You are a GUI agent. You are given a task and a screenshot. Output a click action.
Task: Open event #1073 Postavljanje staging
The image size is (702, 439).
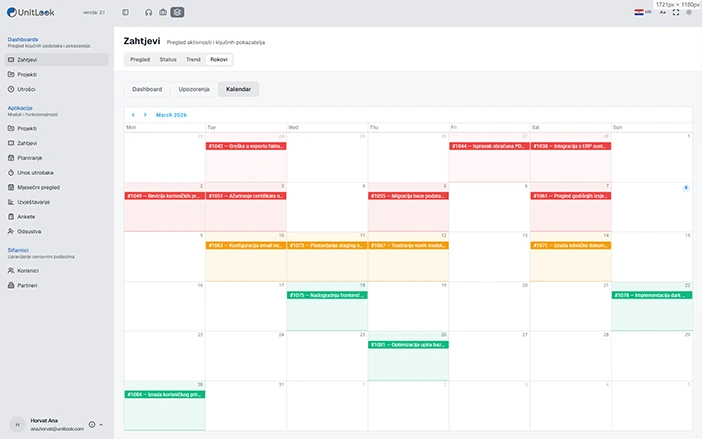[327, 245]
